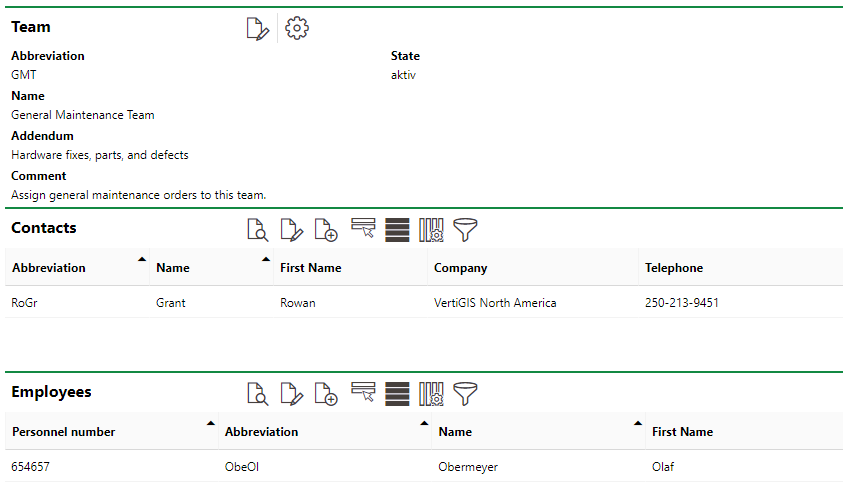The width and height of the screenshot is (843, 489).
Task: Click the list rows icon in Employees toolbar
Action: point(397,394)
